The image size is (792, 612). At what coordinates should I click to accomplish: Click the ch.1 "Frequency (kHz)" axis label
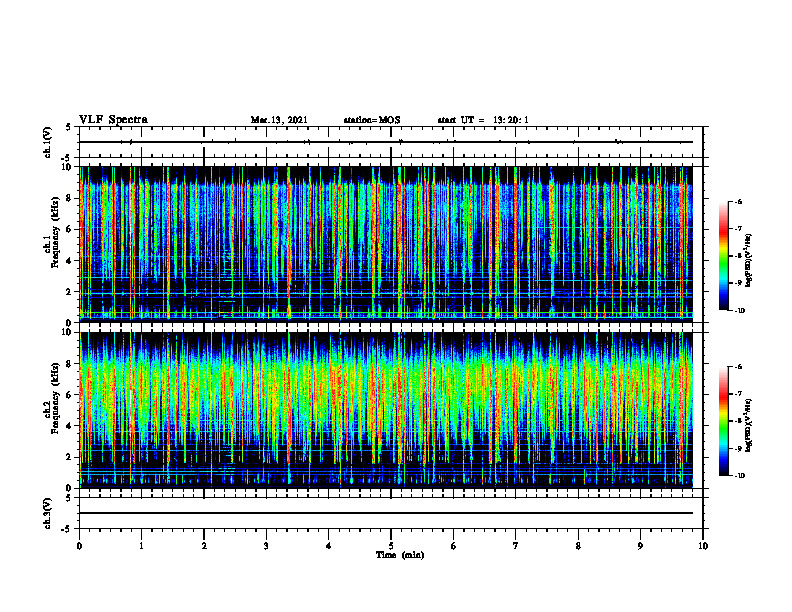pyautogui.click(x=55, y=232)
